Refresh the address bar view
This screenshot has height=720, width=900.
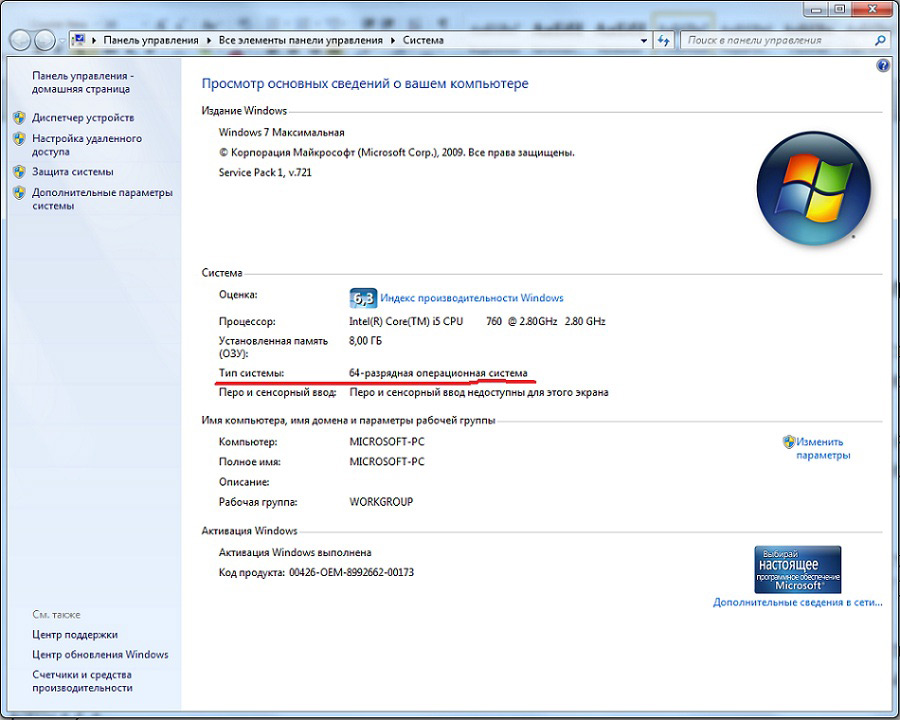[x=664, y=40]
